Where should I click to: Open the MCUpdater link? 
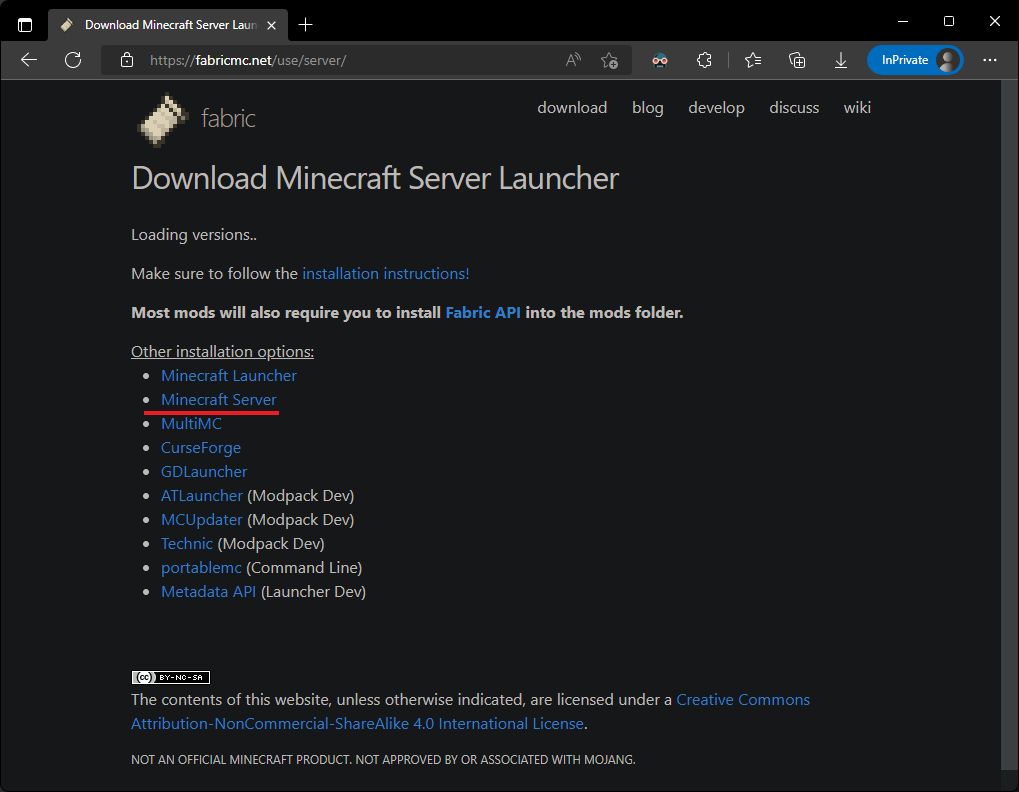(x=201, y=520)
